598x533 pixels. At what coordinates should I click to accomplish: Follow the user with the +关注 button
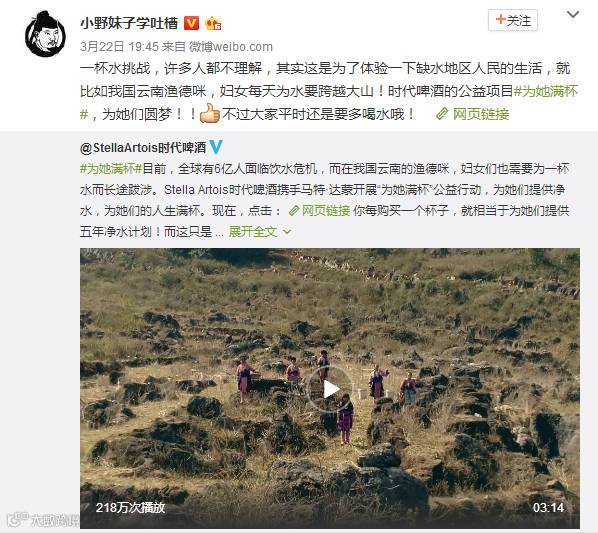(513, 20)
